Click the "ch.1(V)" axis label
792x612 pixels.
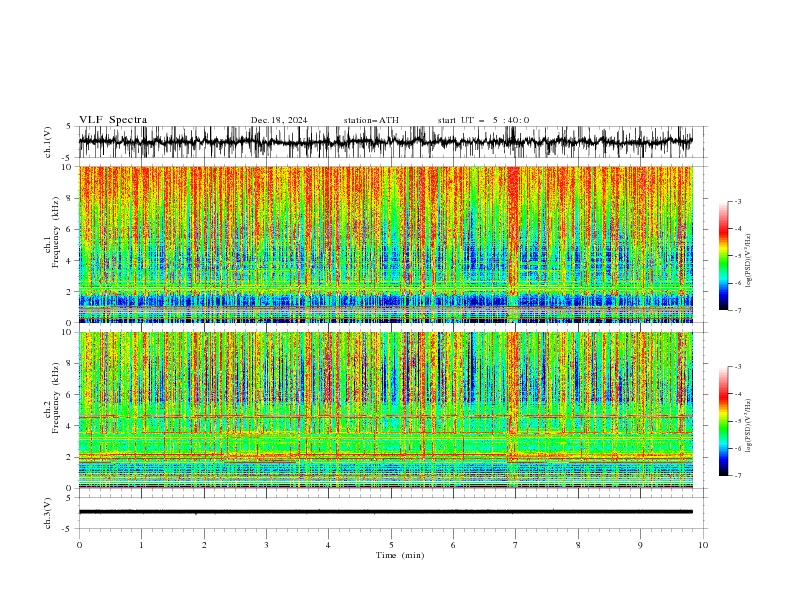[48, 142]
